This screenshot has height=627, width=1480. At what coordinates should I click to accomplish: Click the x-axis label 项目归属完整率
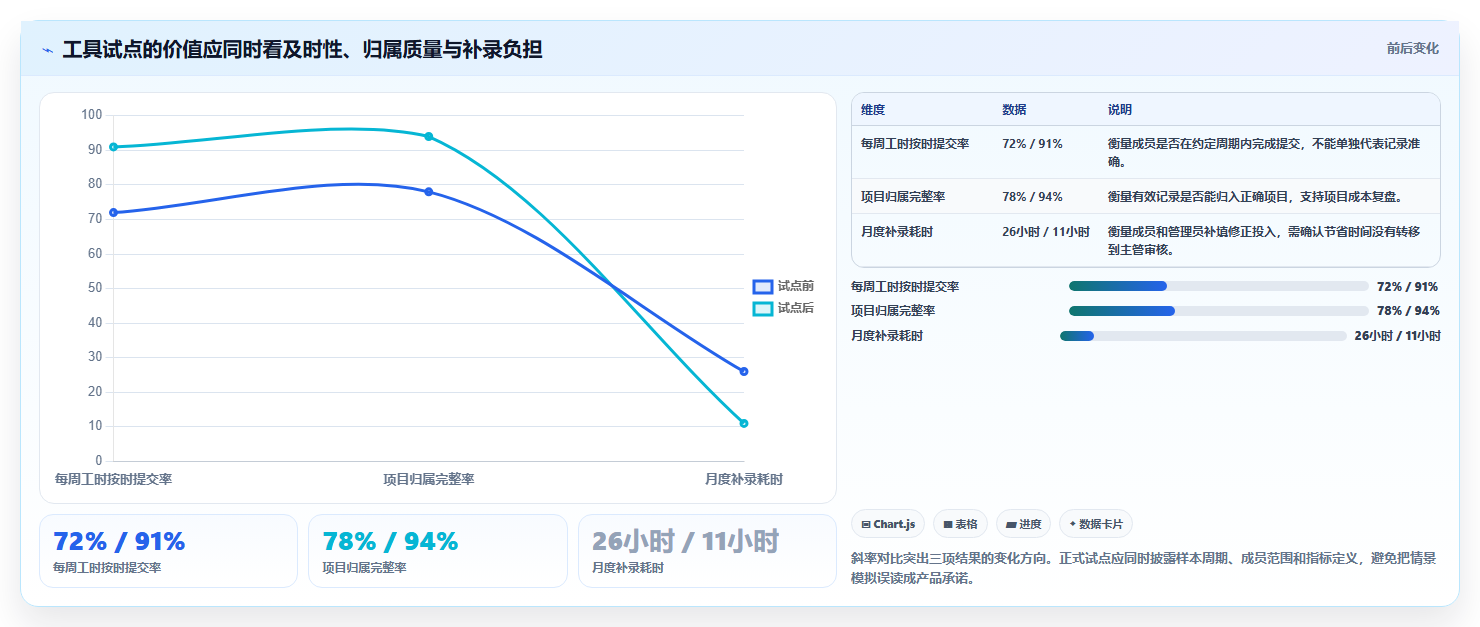[428, 480]
